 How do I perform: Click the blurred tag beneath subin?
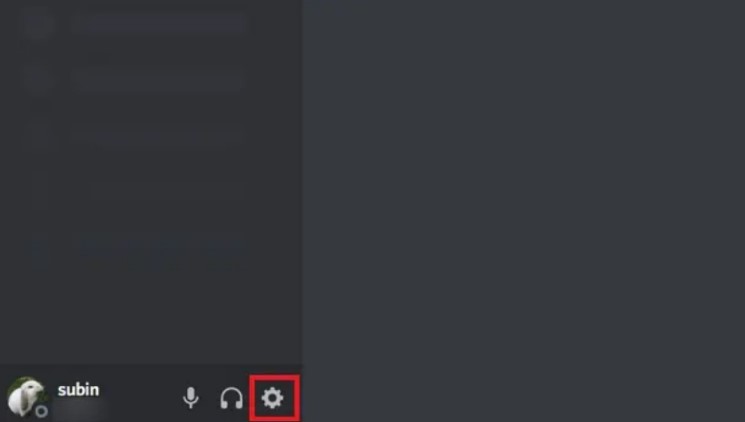click(78, 410)
